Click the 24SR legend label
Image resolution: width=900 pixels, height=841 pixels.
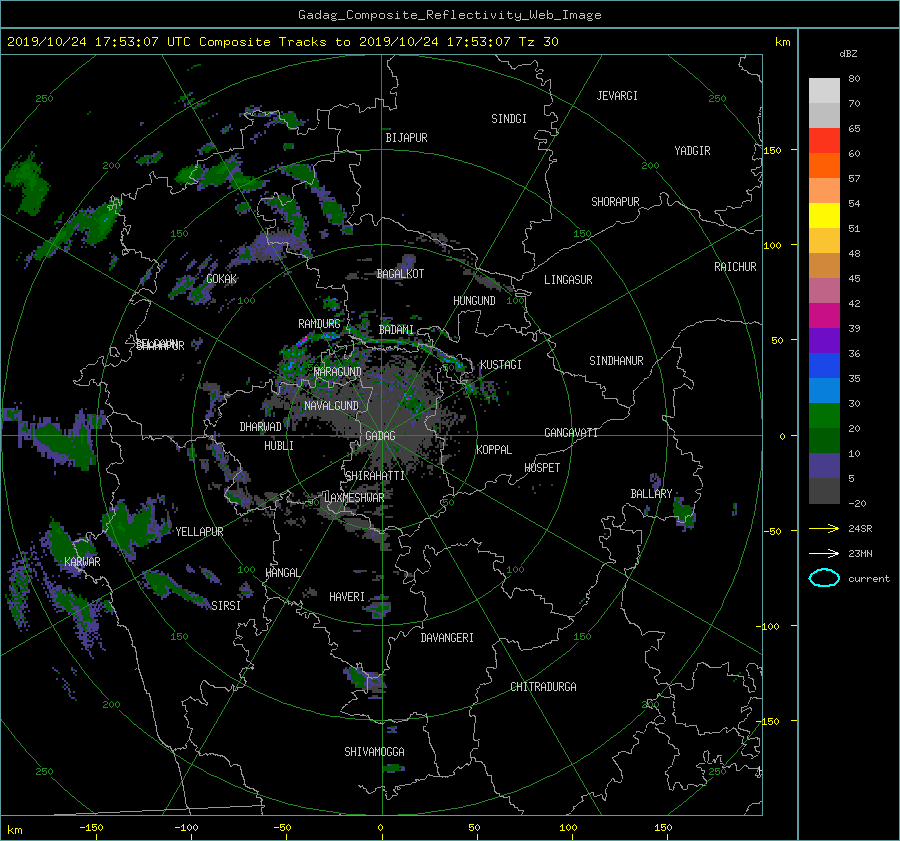coord(860,529)
